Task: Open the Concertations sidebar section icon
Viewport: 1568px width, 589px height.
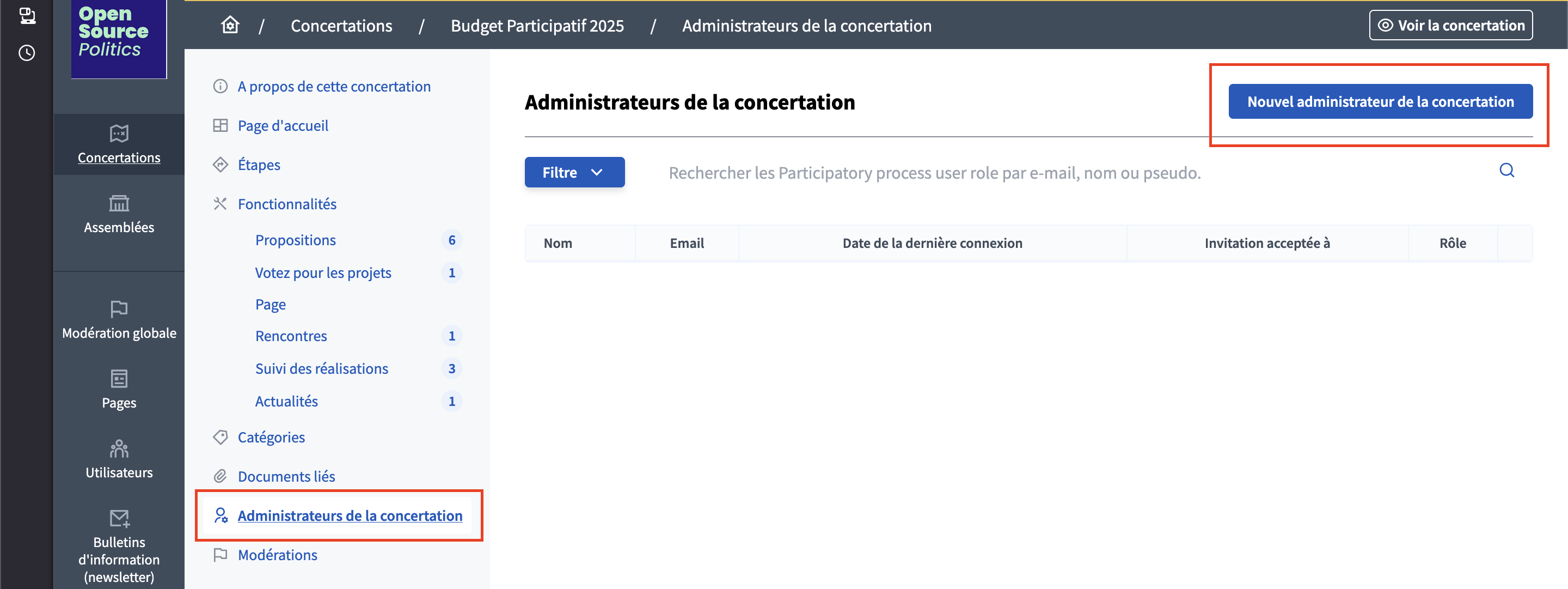Action: coord(119,133)
